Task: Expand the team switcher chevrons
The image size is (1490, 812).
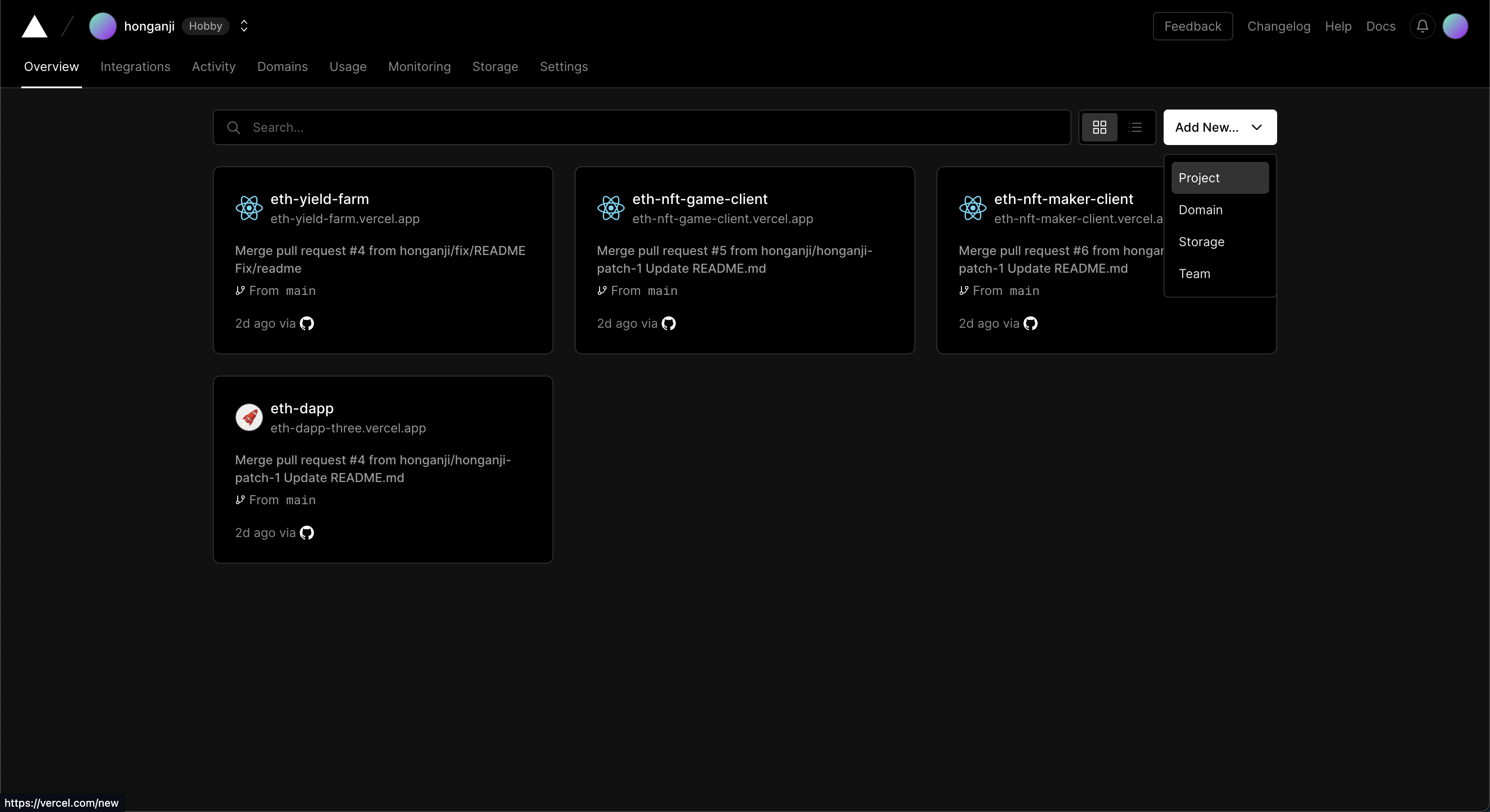Action: point(244,26)
